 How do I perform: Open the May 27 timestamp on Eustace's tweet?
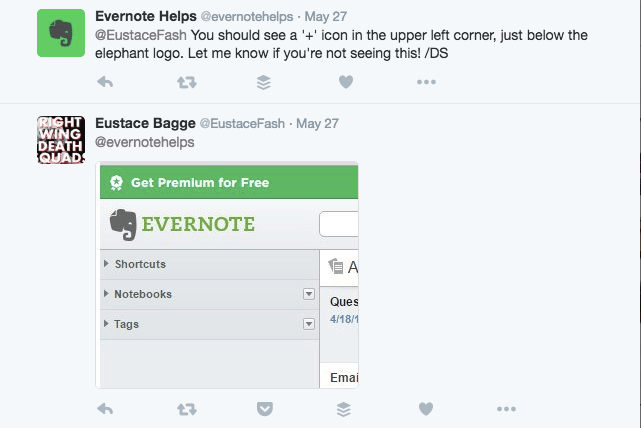pos(318,123)
